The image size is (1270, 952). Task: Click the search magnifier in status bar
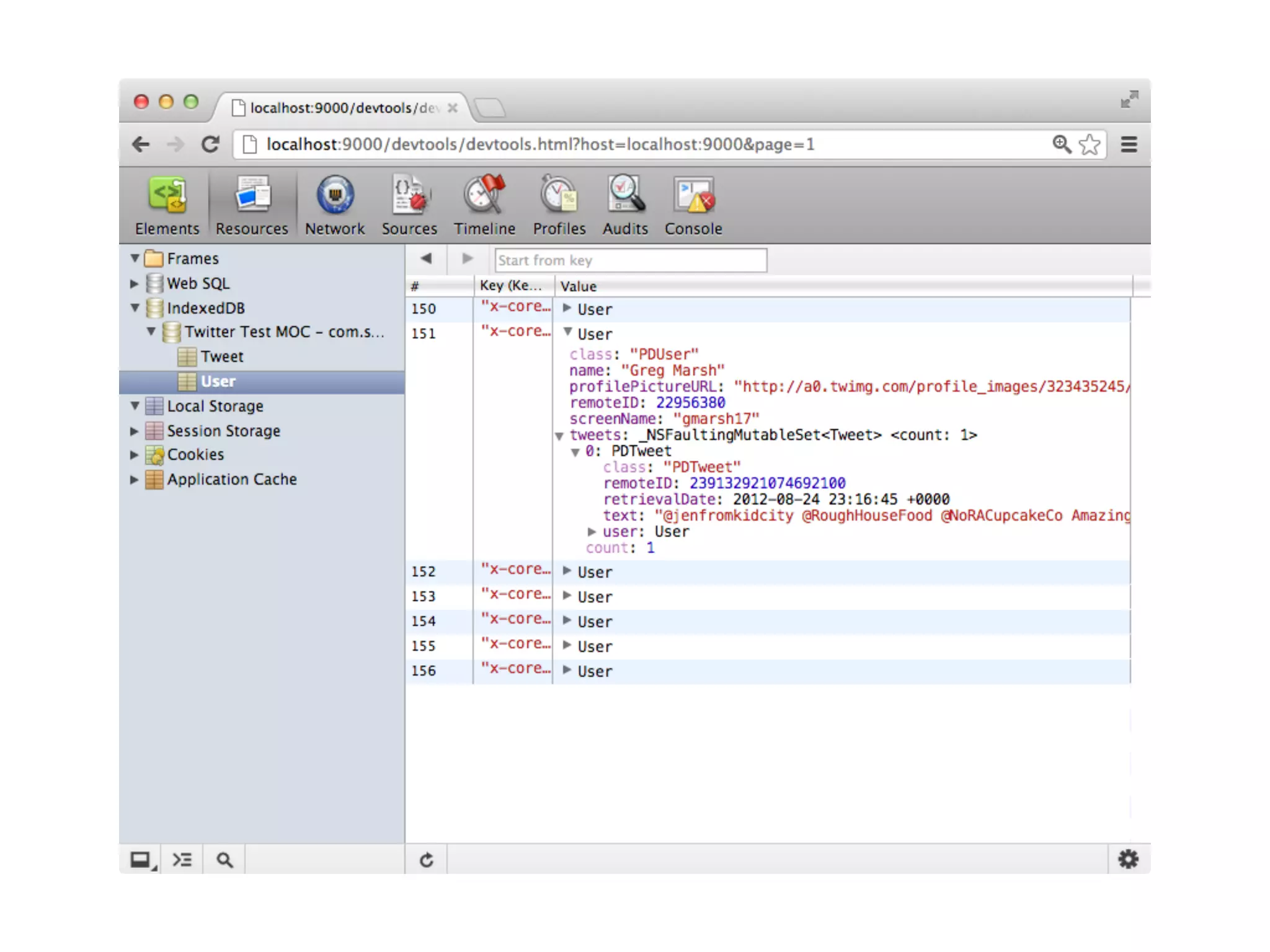[224, 860]
